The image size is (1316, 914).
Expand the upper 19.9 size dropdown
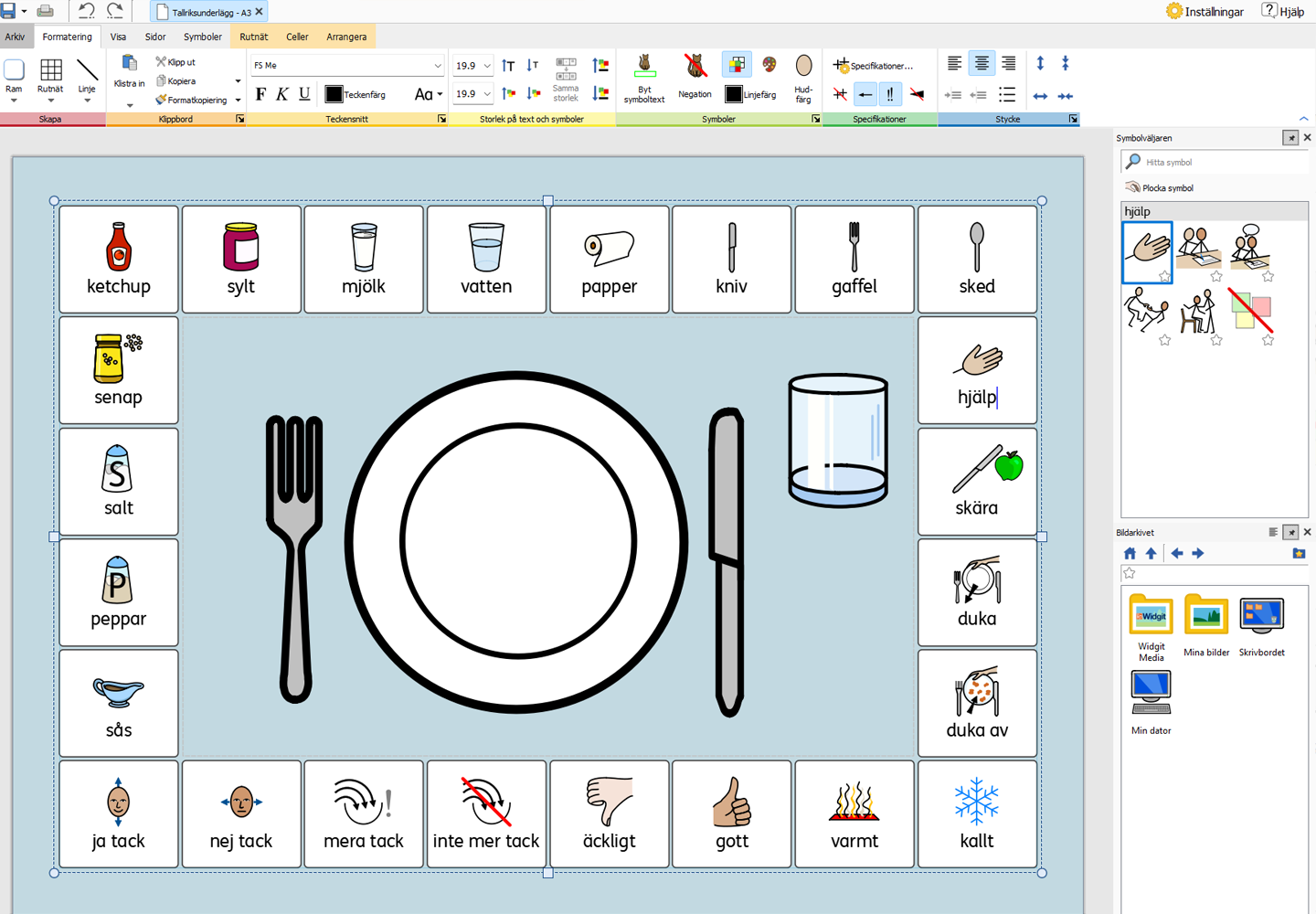[x=487, y=66]
